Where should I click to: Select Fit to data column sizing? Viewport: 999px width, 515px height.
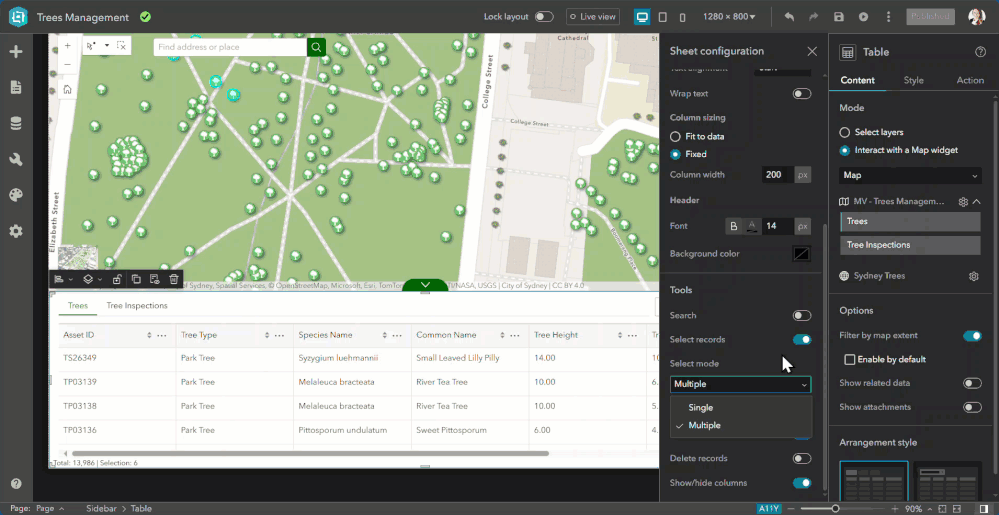(x=675, y=136)
